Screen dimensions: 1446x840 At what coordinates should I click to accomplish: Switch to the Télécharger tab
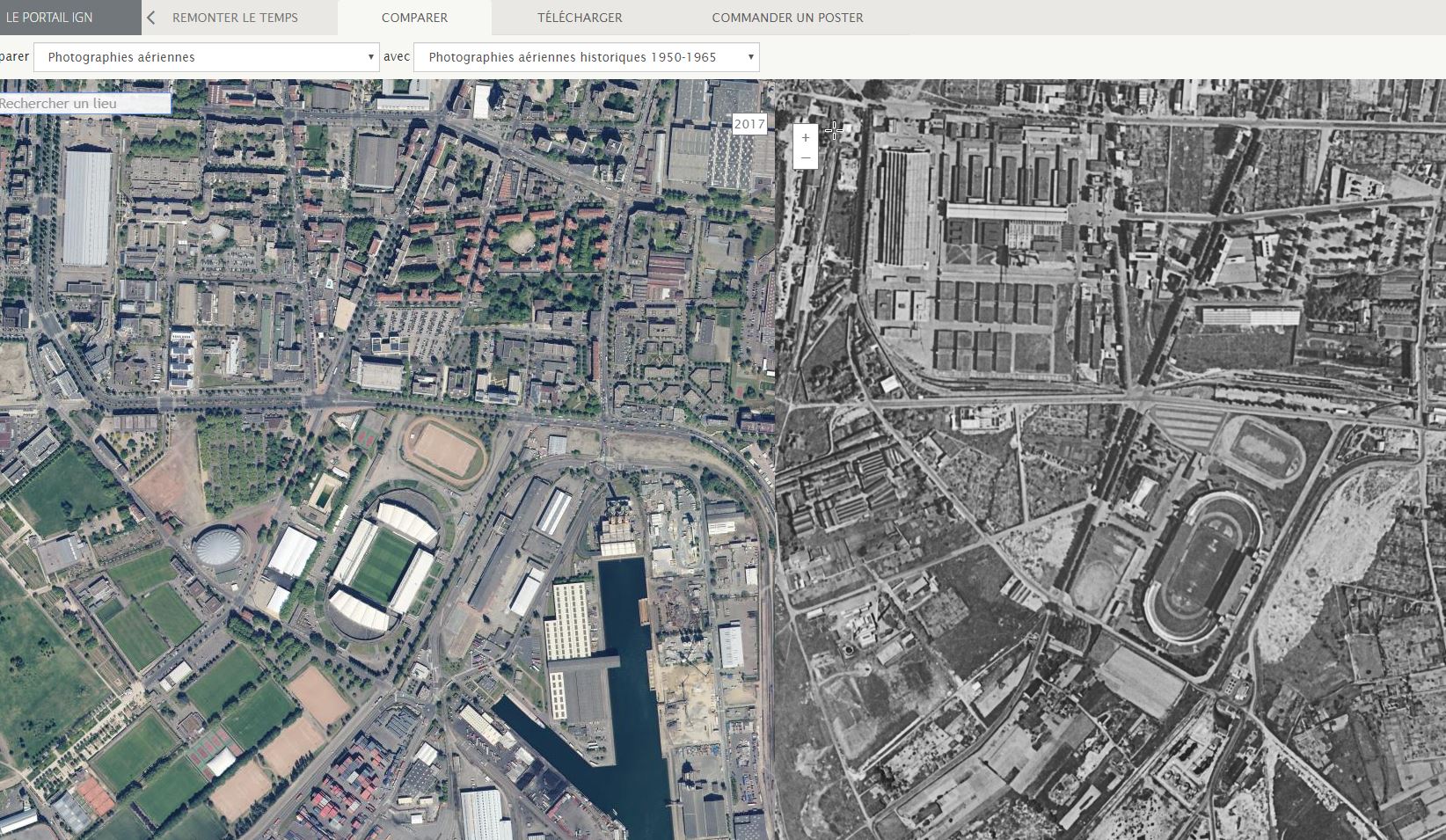coord(580,18)
